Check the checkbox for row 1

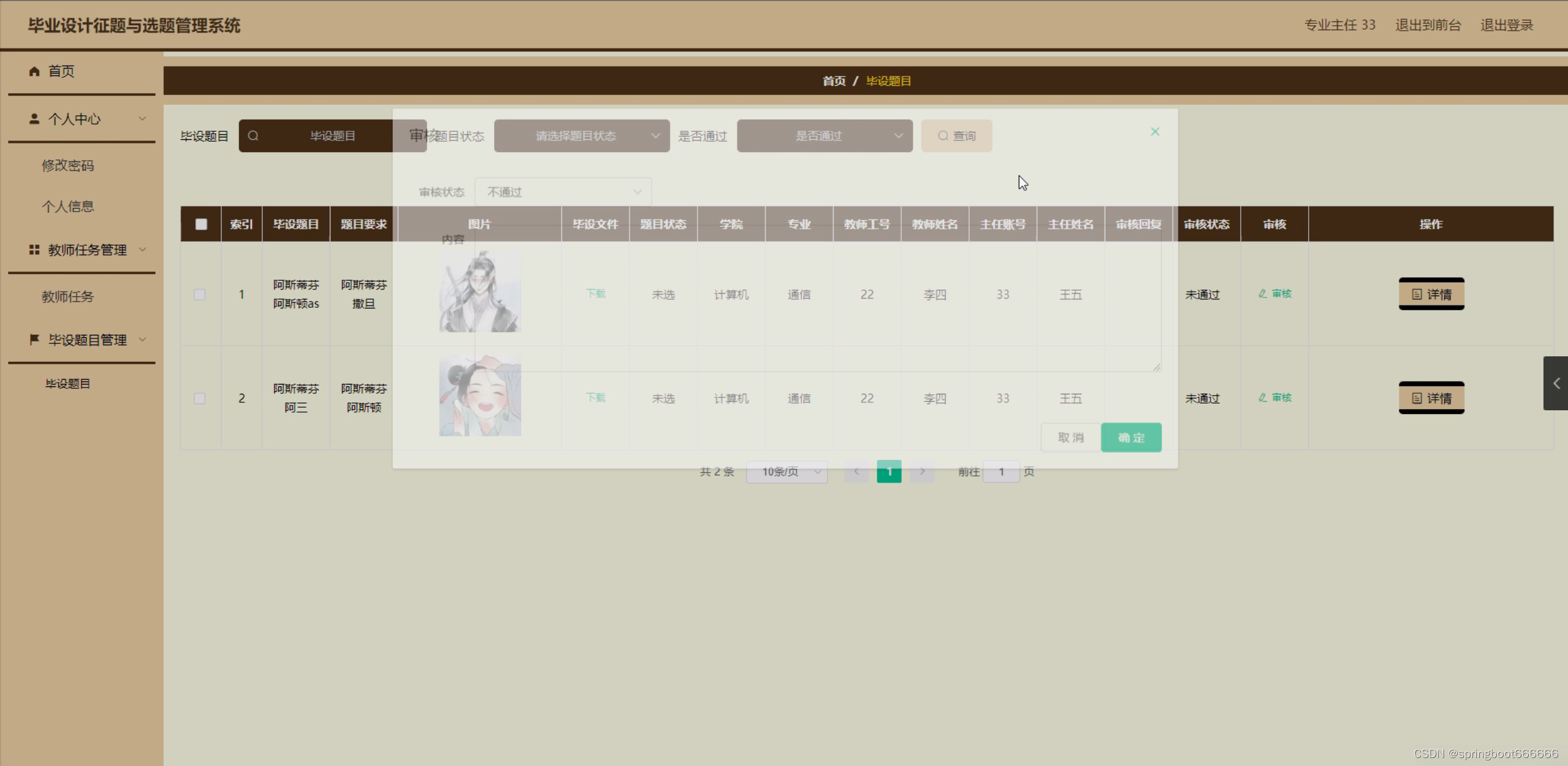tap(200, 294)
